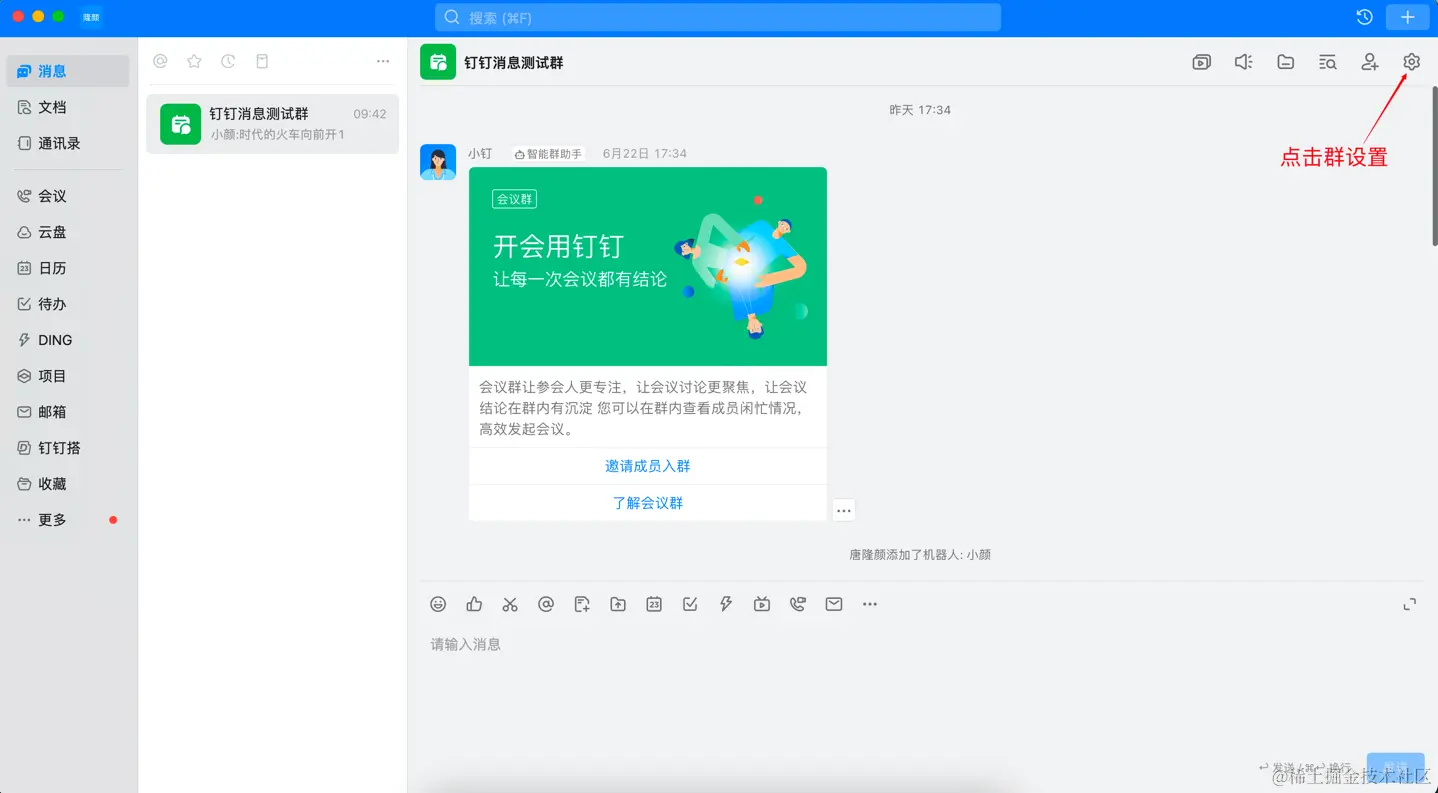This screenshot has width=1438, height=793.
Task: Open group announcement speaker icon
Action: tap(1243, 62)
